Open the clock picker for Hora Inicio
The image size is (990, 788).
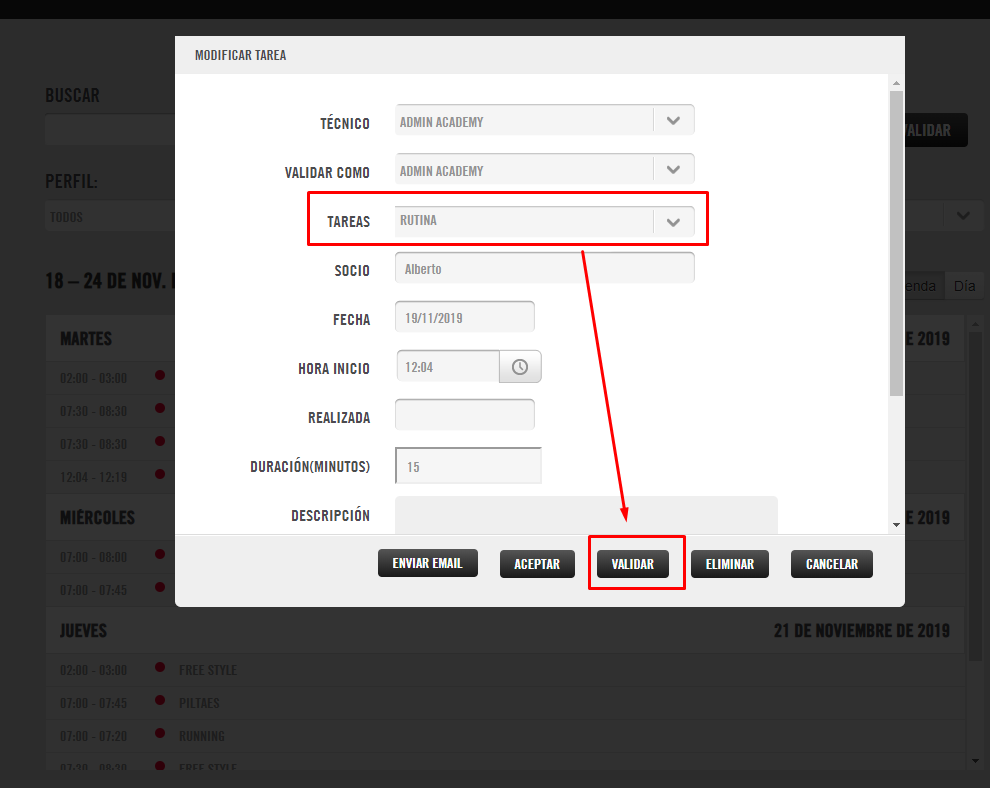[520, 367]
